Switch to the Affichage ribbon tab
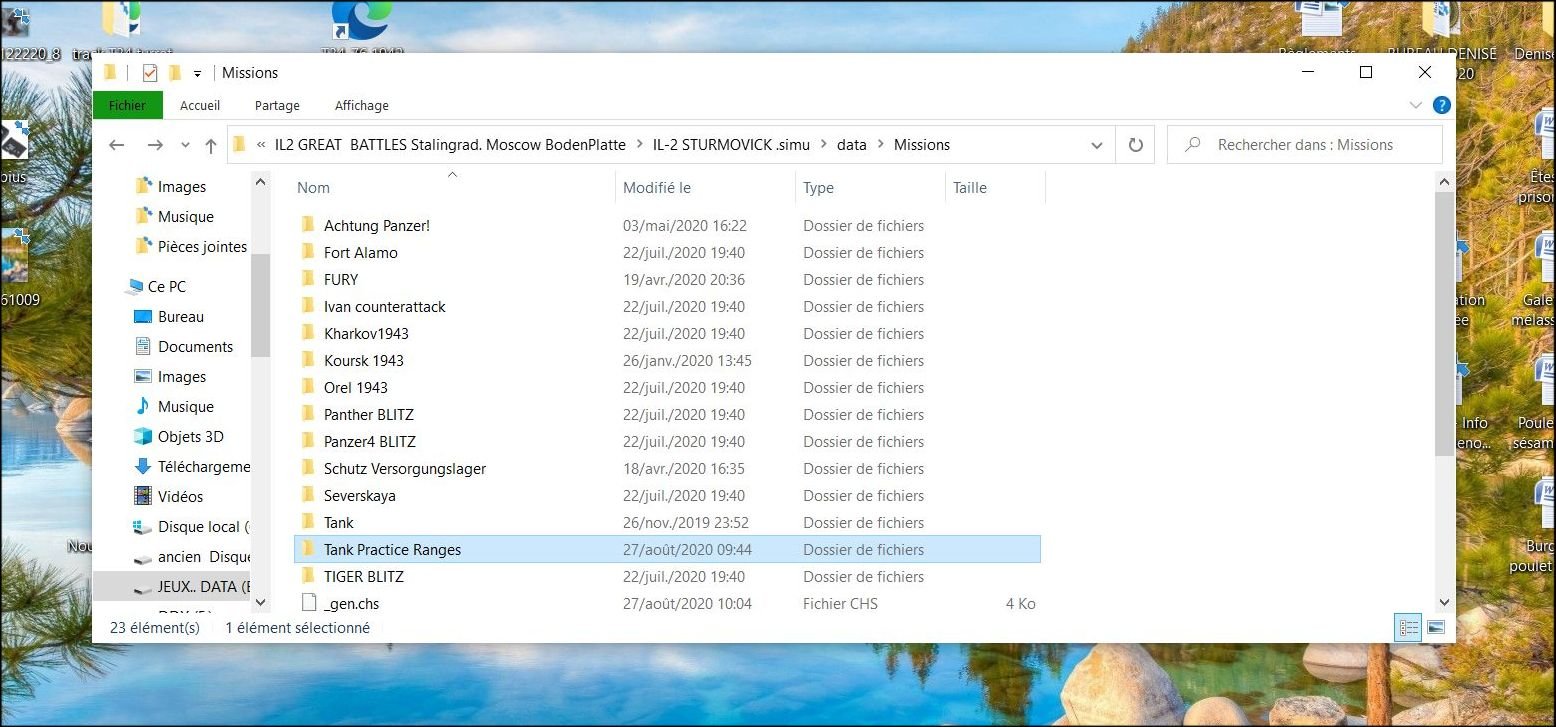 362,105
